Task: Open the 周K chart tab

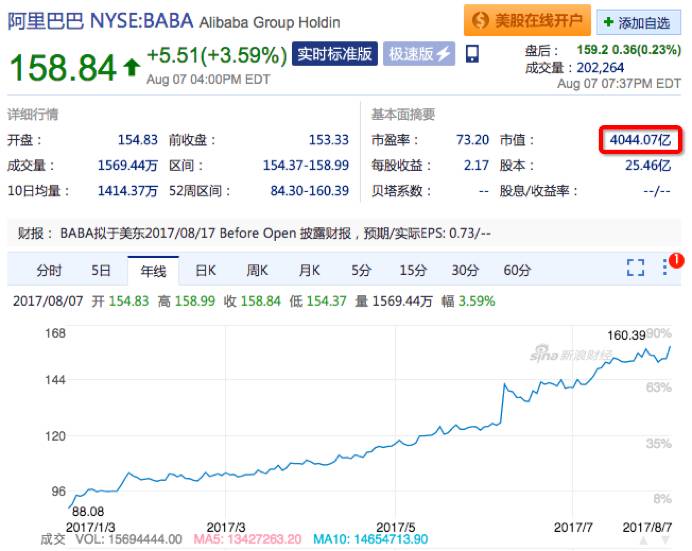Action: click(x=257, y=270)
